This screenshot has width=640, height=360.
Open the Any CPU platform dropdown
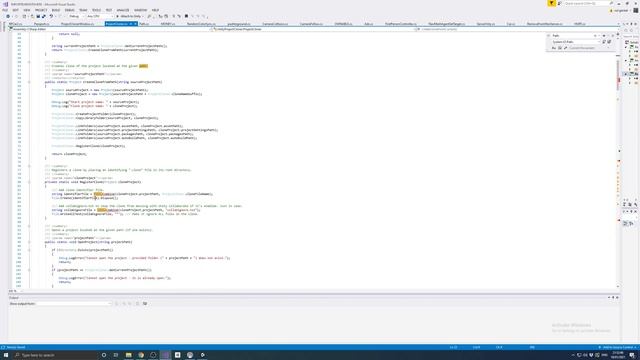[x=99, y=16]
